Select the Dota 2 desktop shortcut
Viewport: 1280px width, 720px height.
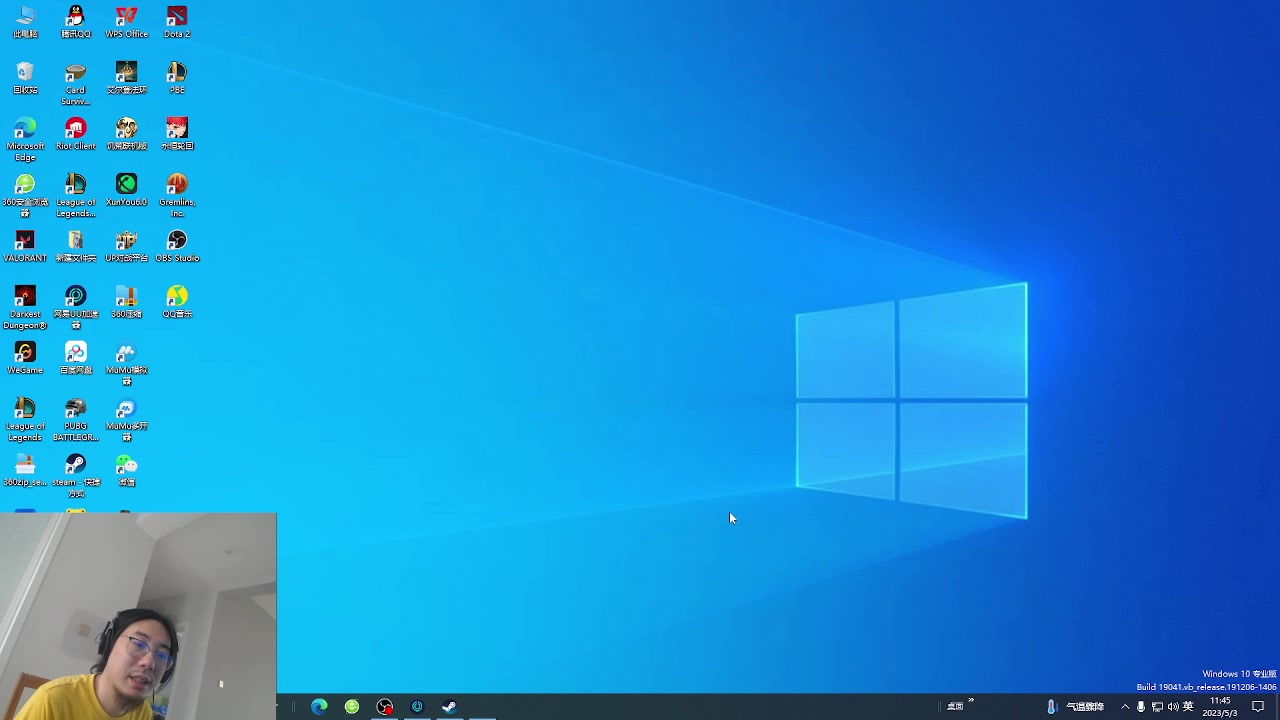[x=177, y=22]
